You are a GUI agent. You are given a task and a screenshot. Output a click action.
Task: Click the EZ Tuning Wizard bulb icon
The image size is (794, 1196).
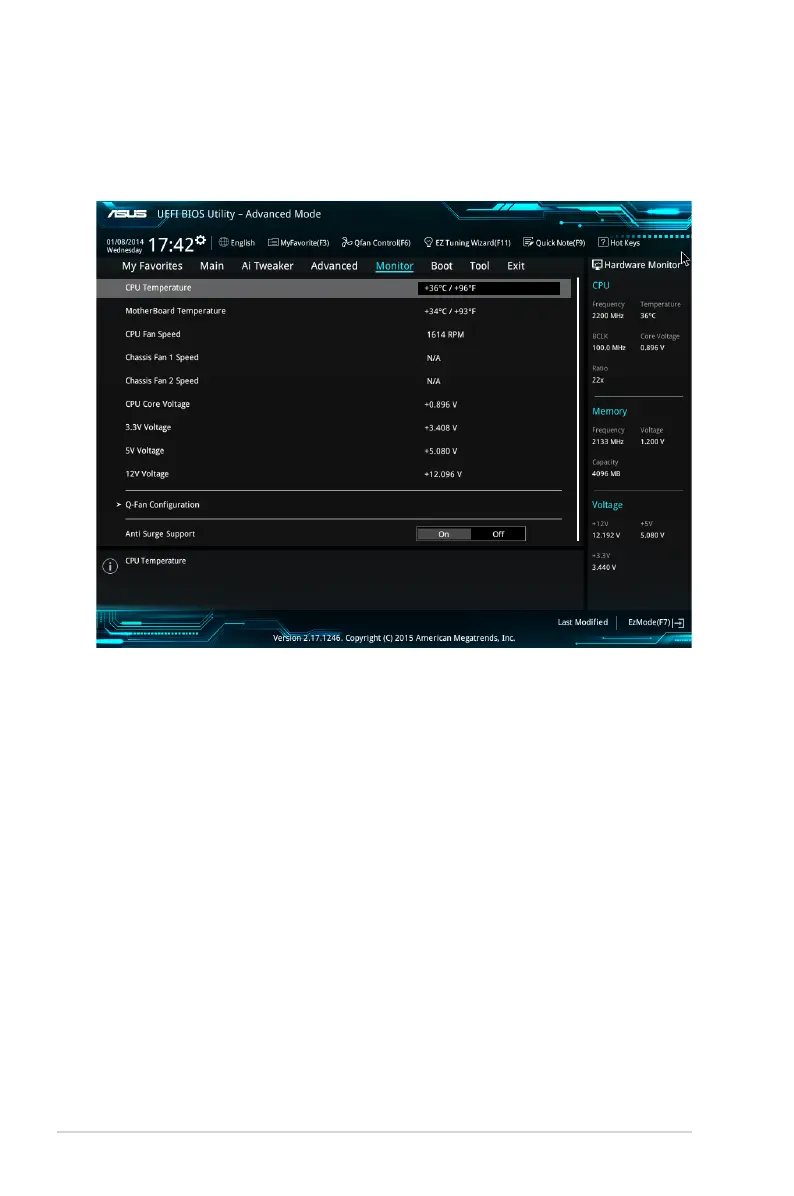click(429, 243)
